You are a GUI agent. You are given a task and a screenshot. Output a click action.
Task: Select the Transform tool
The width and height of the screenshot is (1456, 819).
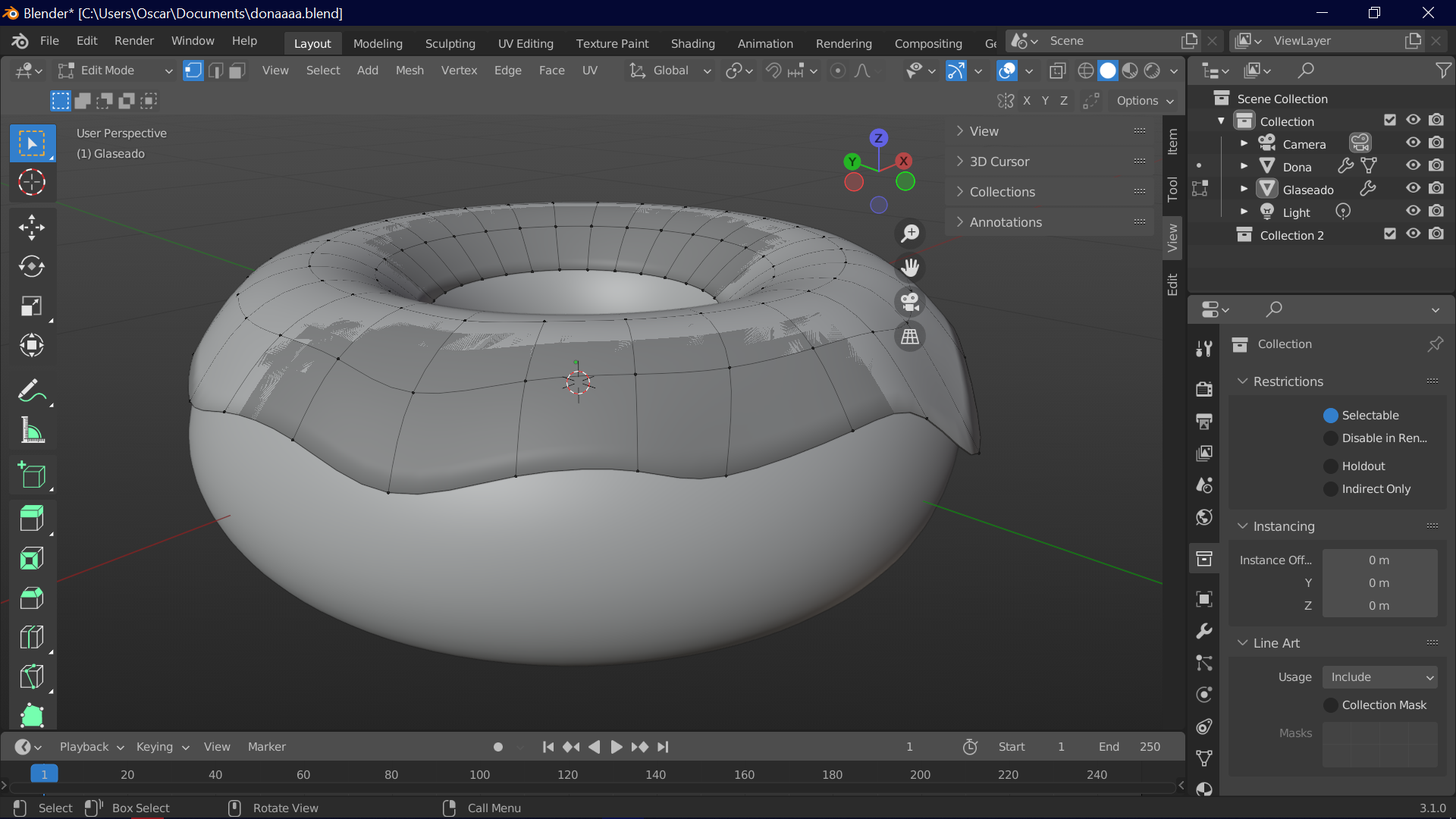click(32, 346)
